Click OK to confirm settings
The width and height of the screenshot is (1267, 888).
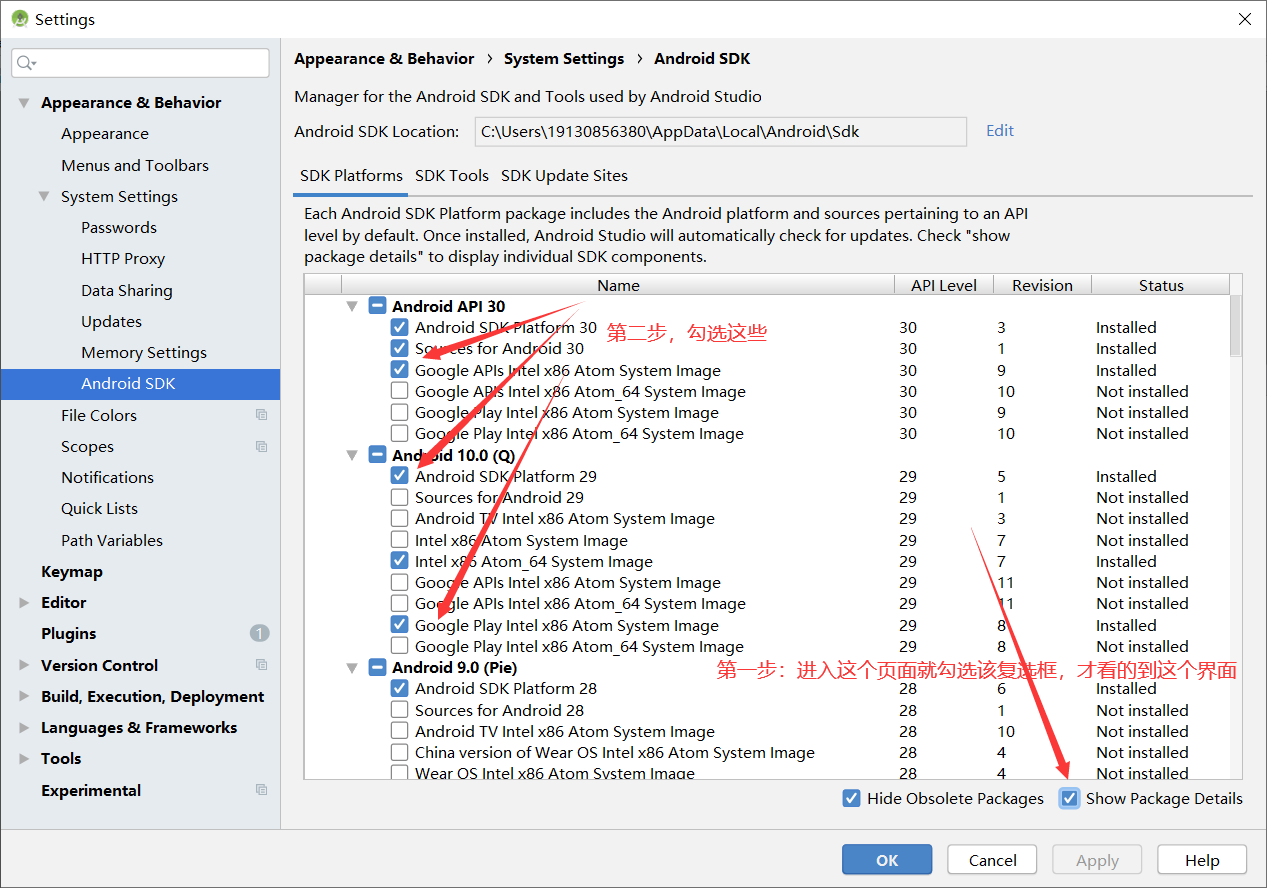pyautogui.click(x=887, y=860)
